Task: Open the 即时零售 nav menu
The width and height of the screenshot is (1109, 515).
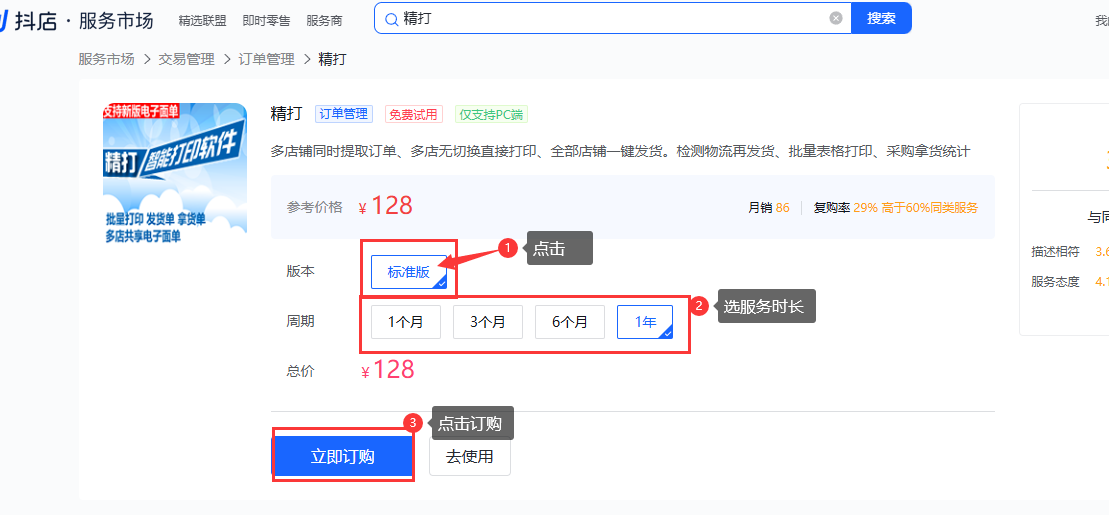Action: pyautogui.click(x=267, y=20)
